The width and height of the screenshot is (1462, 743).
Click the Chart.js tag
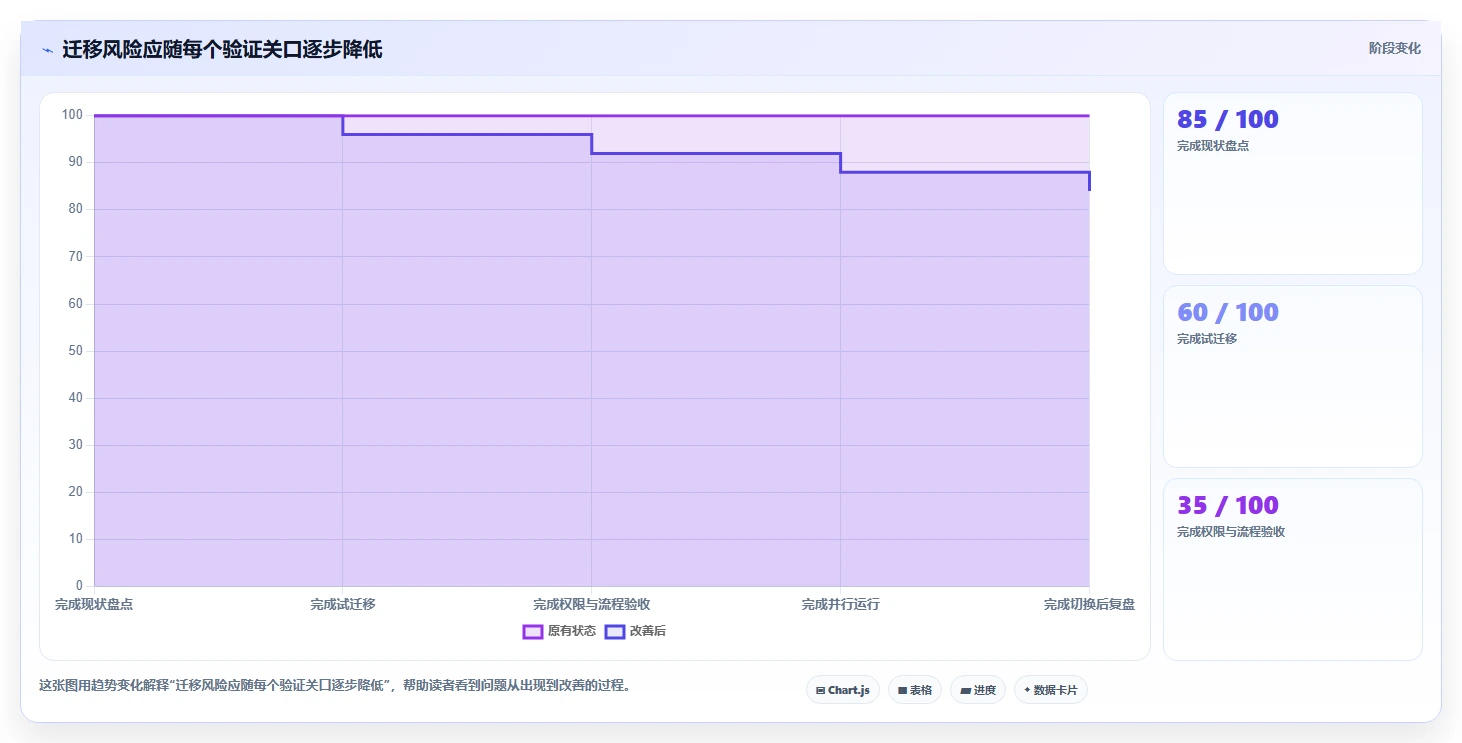pos(843,690)
